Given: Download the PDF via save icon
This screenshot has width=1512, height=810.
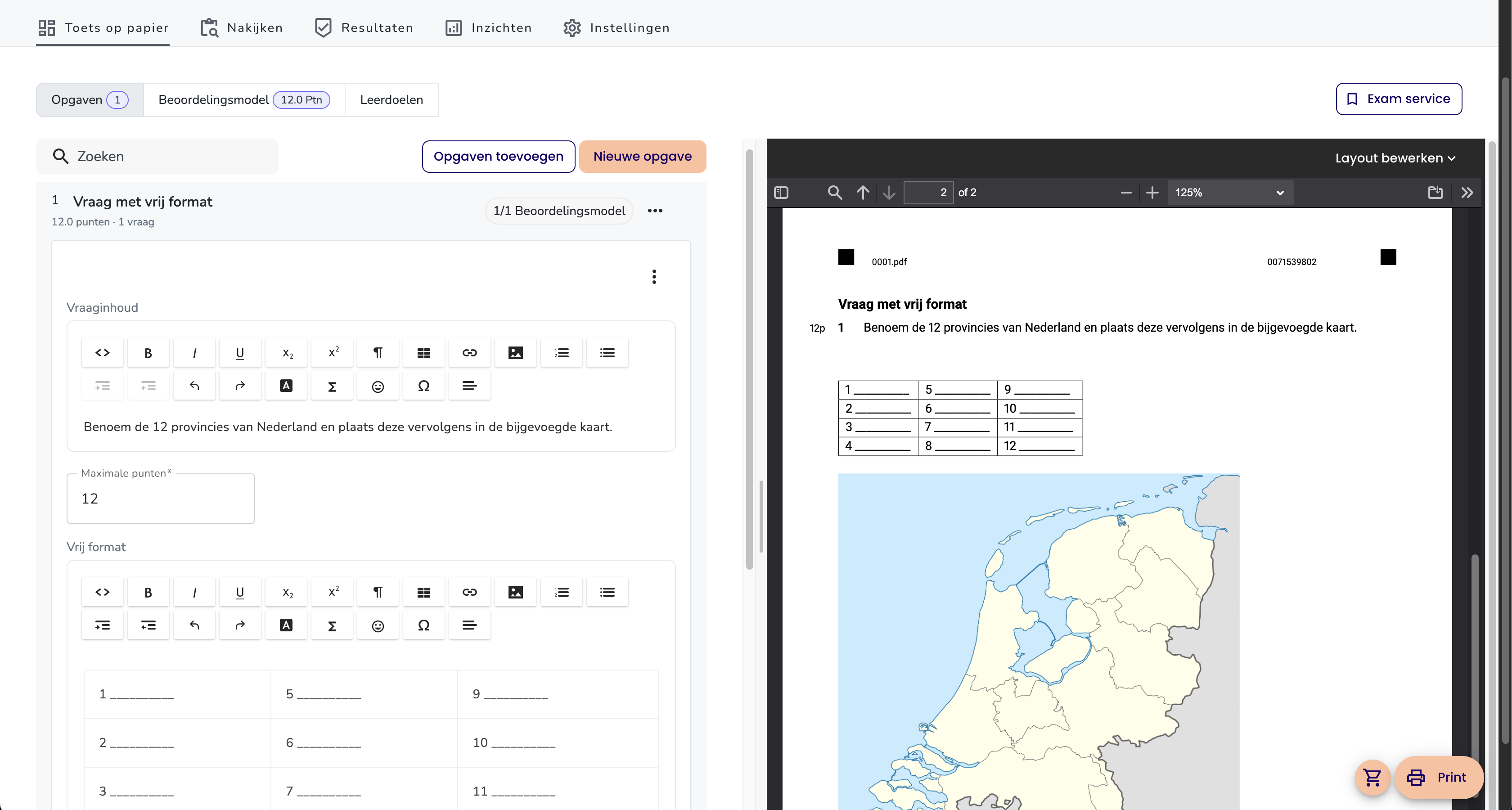Looking at the screenshot, I should 1435,193.
